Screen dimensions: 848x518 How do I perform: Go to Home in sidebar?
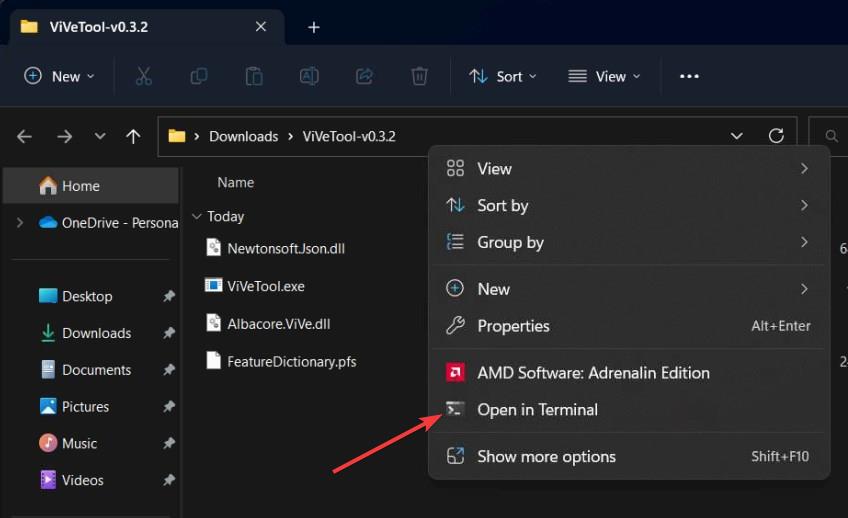click(x=91, y=185)
